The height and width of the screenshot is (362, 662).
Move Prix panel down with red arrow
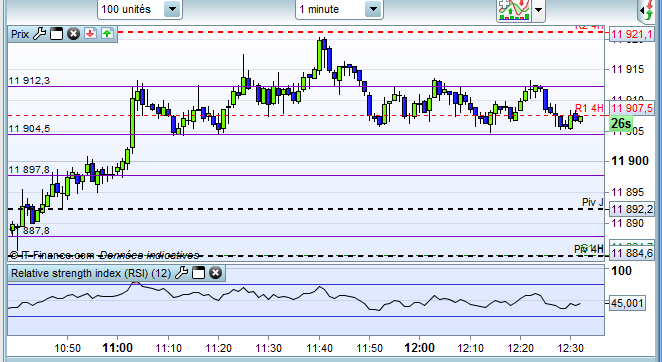pyautogui.click(x=90, y=34)
